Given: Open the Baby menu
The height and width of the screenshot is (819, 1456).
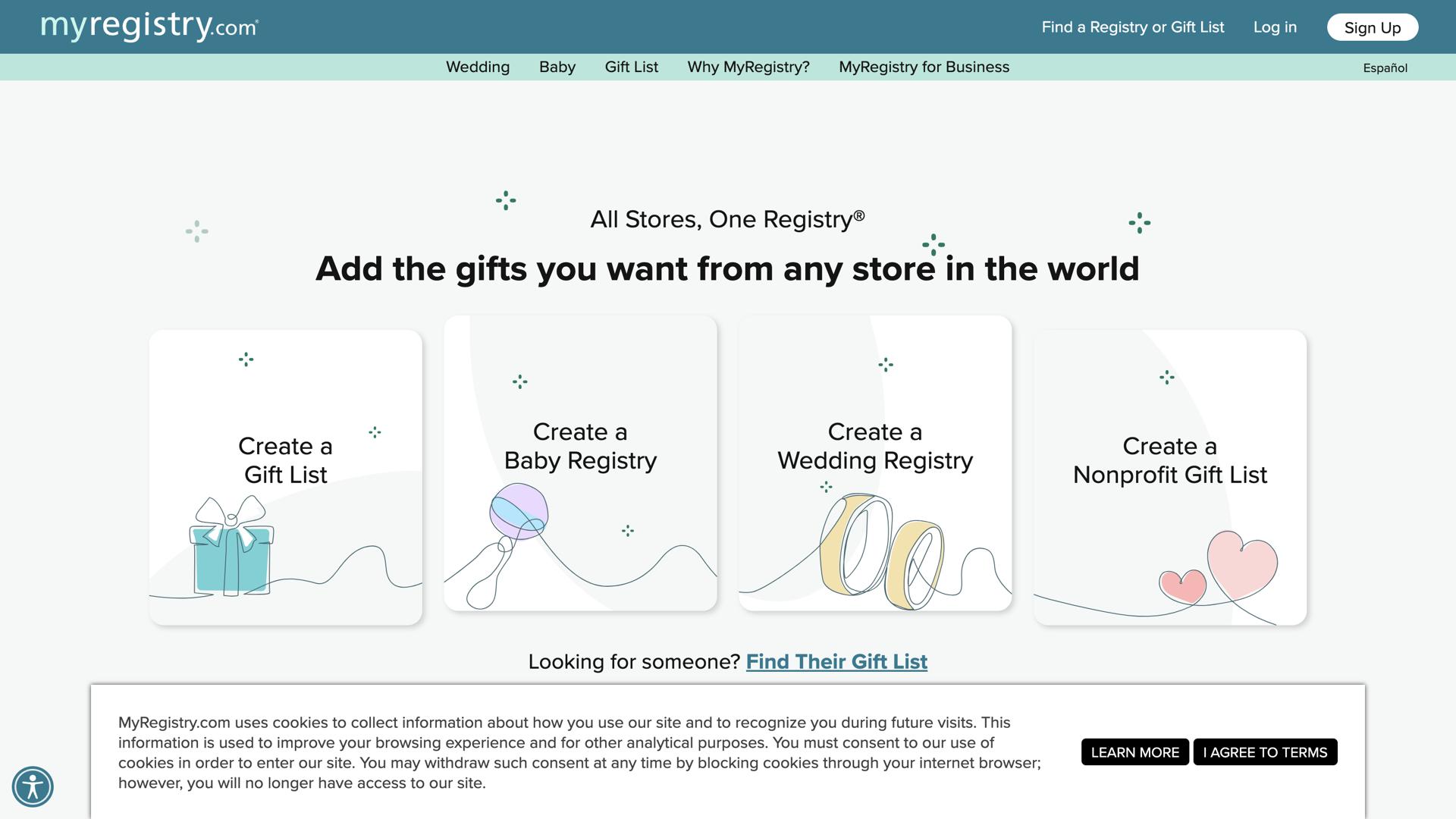Looking at the screenshot, I should tap(557, 67).
